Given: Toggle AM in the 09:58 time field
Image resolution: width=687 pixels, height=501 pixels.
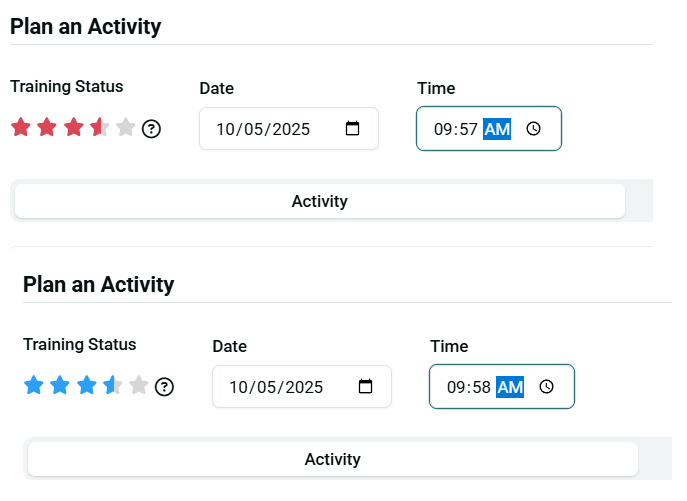Looking at the screenshot, I should (x=510, y=387).
